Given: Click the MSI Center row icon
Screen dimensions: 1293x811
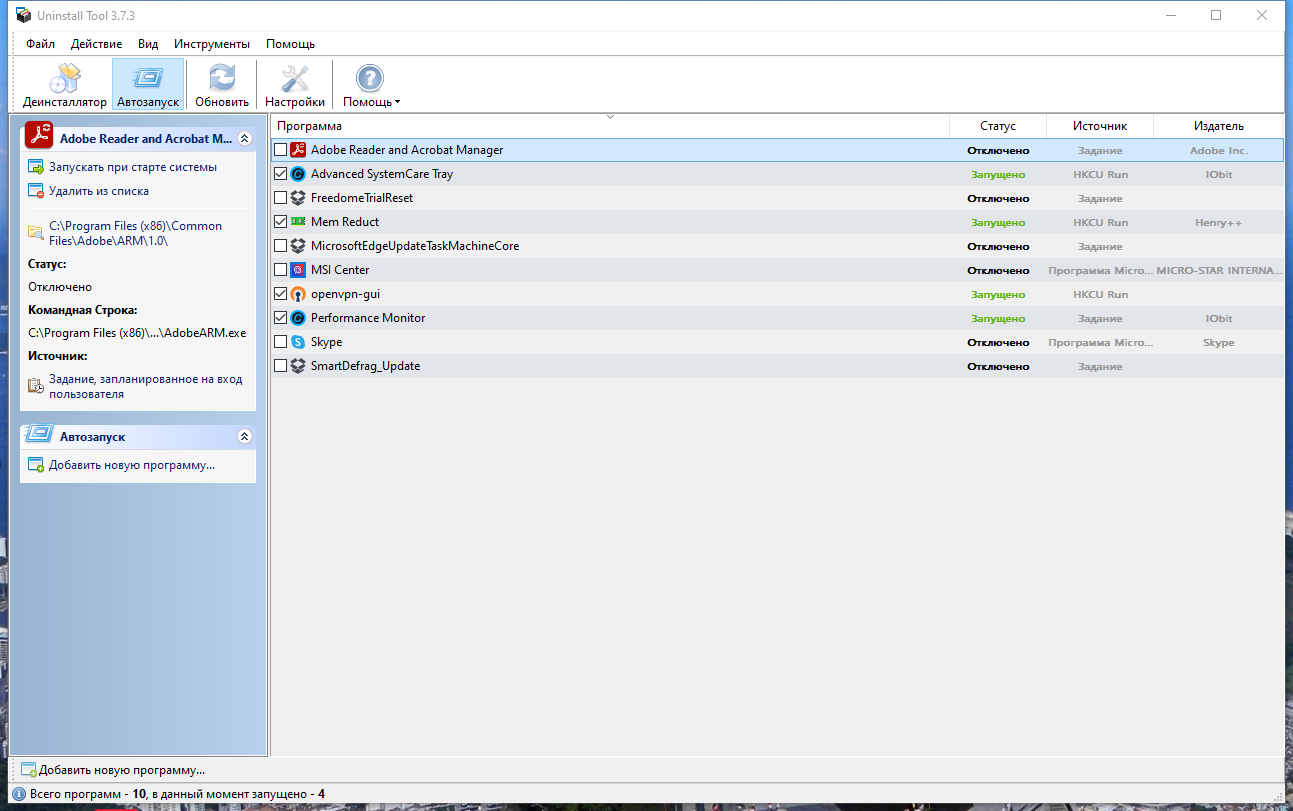Looking at the screenshot, I should pyautogui.click(x=297, y=270).
